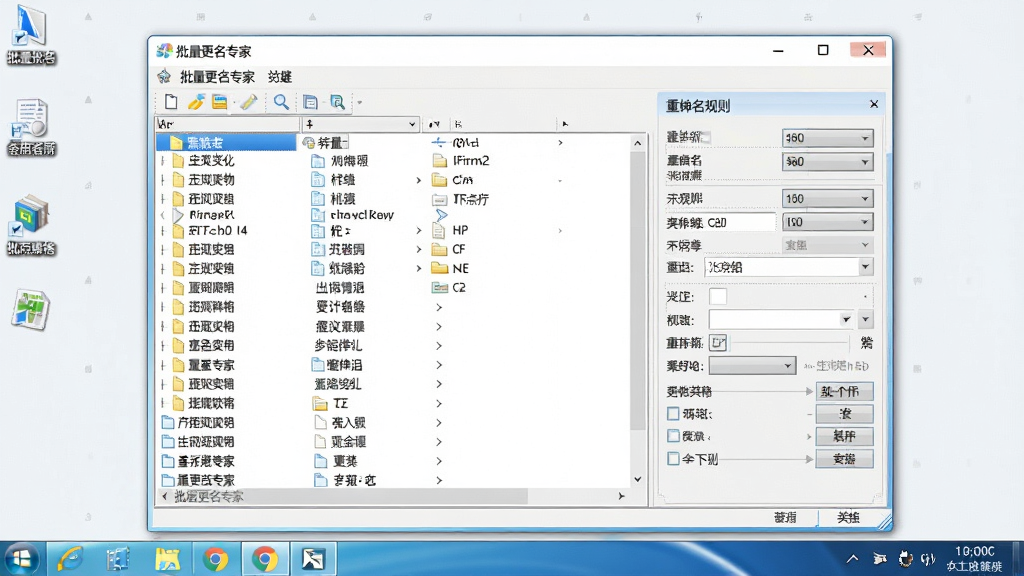This screenshot has height=576, width=1024.
Task: Tick the middle of the three checkboxes
Action: (x=673, y=436)
